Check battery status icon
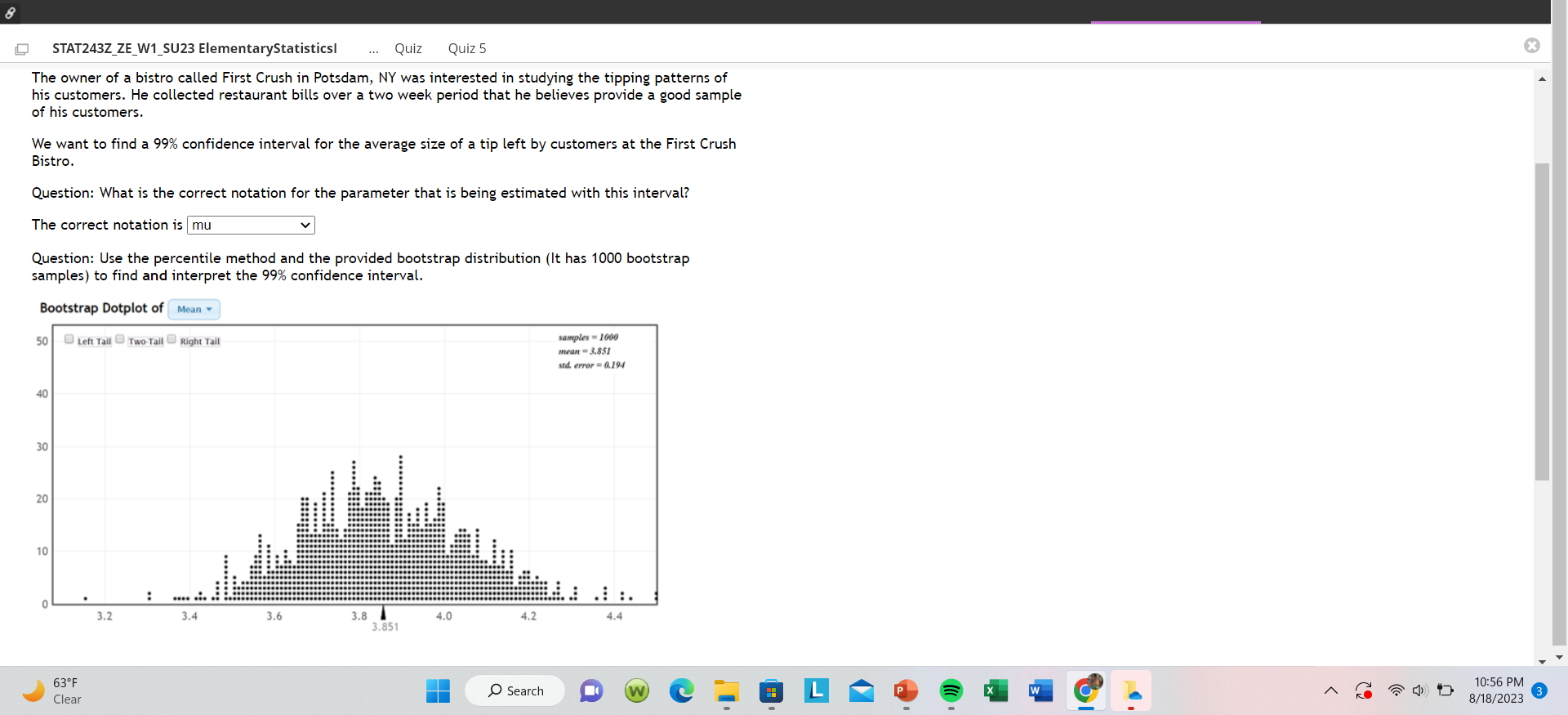Image resolution: width=1568 pixels, height=715 pixels. click(x=1445, y=690)
